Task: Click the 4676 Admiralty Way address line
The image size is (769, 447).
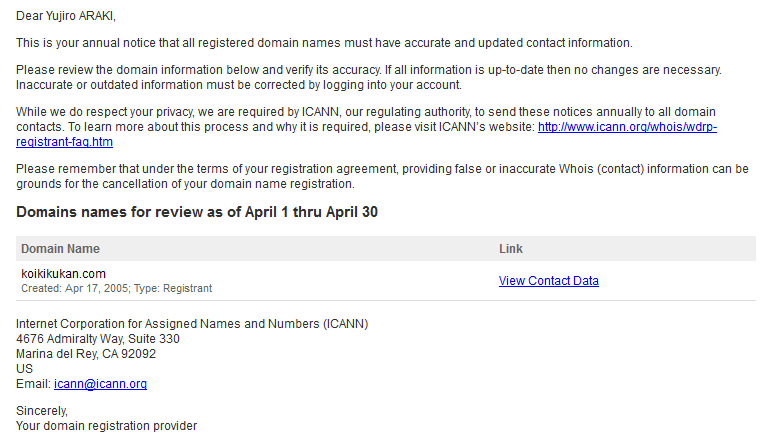Action: [98, 339]
